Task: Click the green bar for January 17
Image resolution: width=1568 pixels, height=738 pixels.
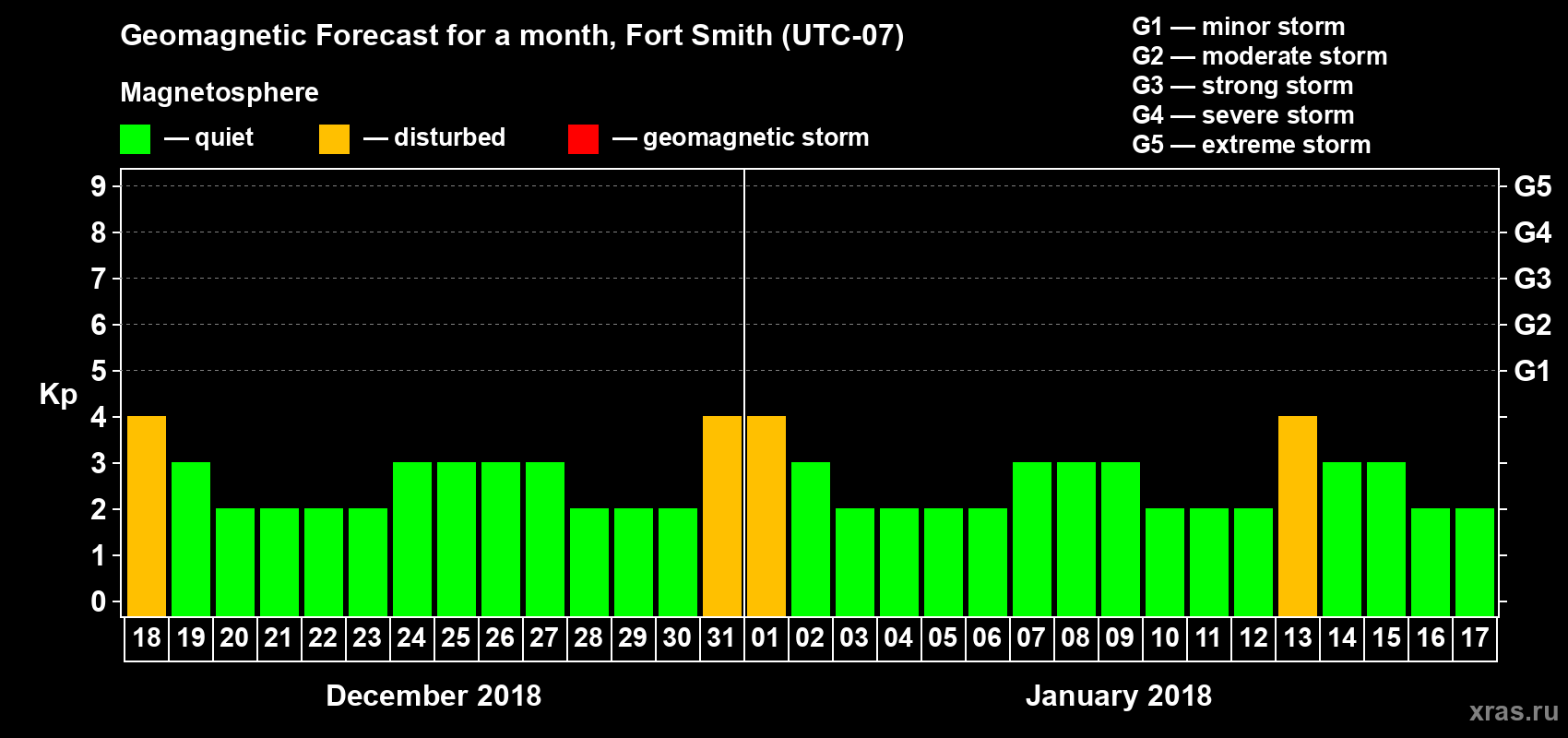Action: click(x=1475, y=563)
